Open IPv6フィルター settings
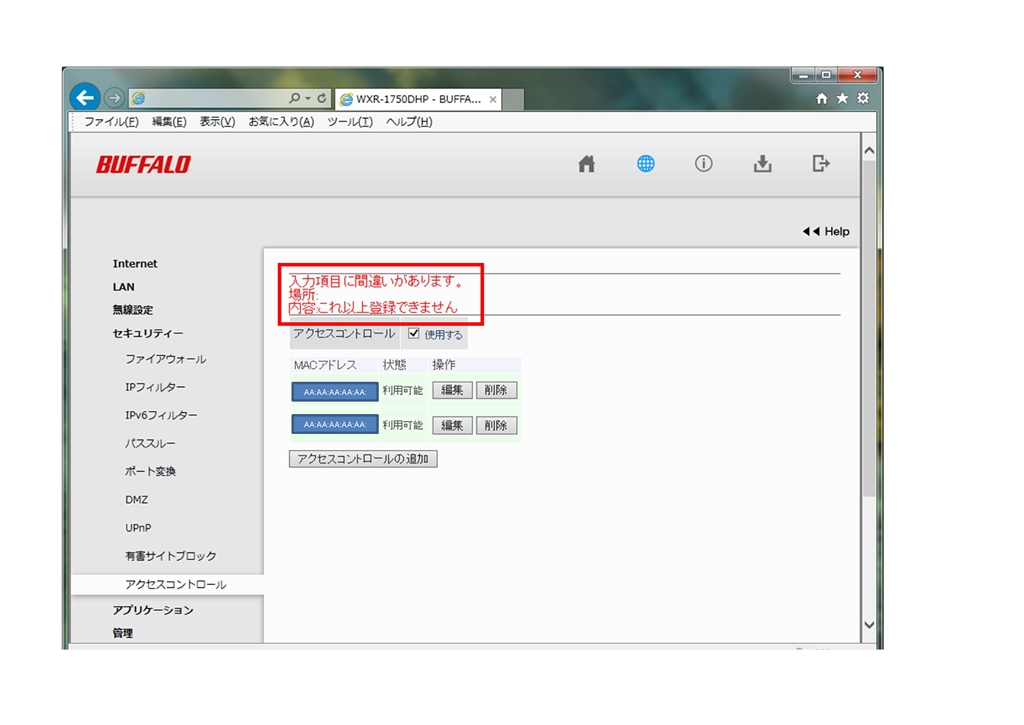The height and width of the screenshot is (725, 1024). point(161,415)
